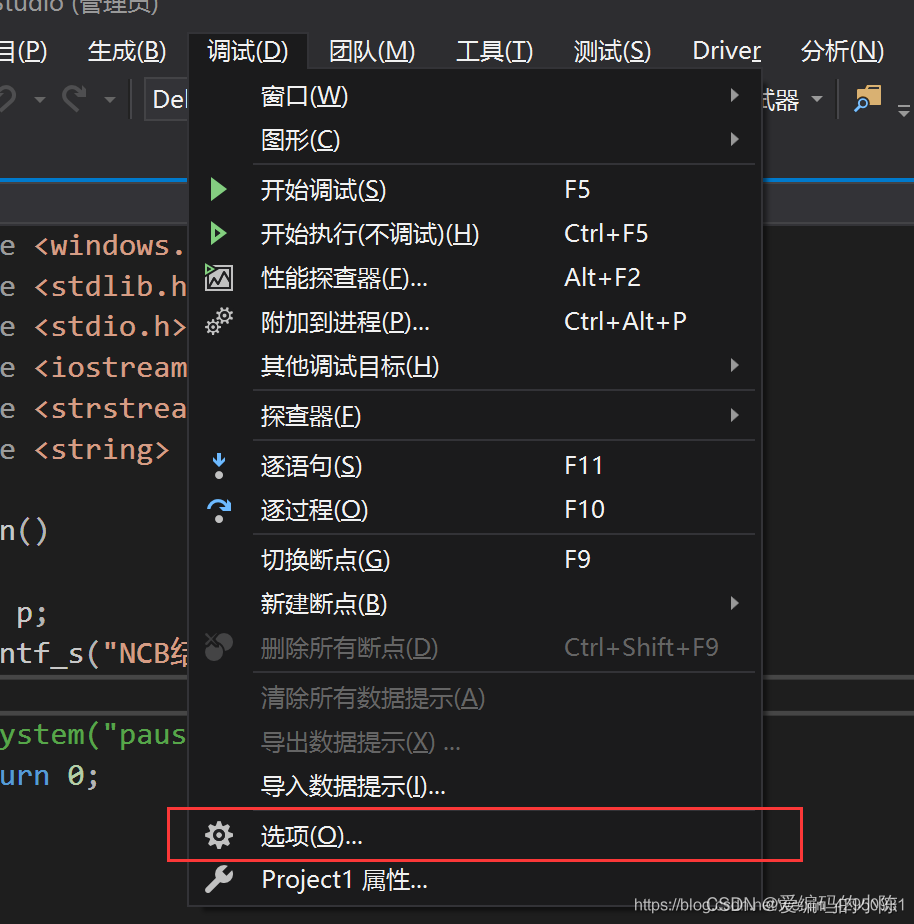Image resolution: width=914 pixels, height=924 pixels.
Task: Open the dropdown arrow next to the debugger selector
Action: click(817, 98)
